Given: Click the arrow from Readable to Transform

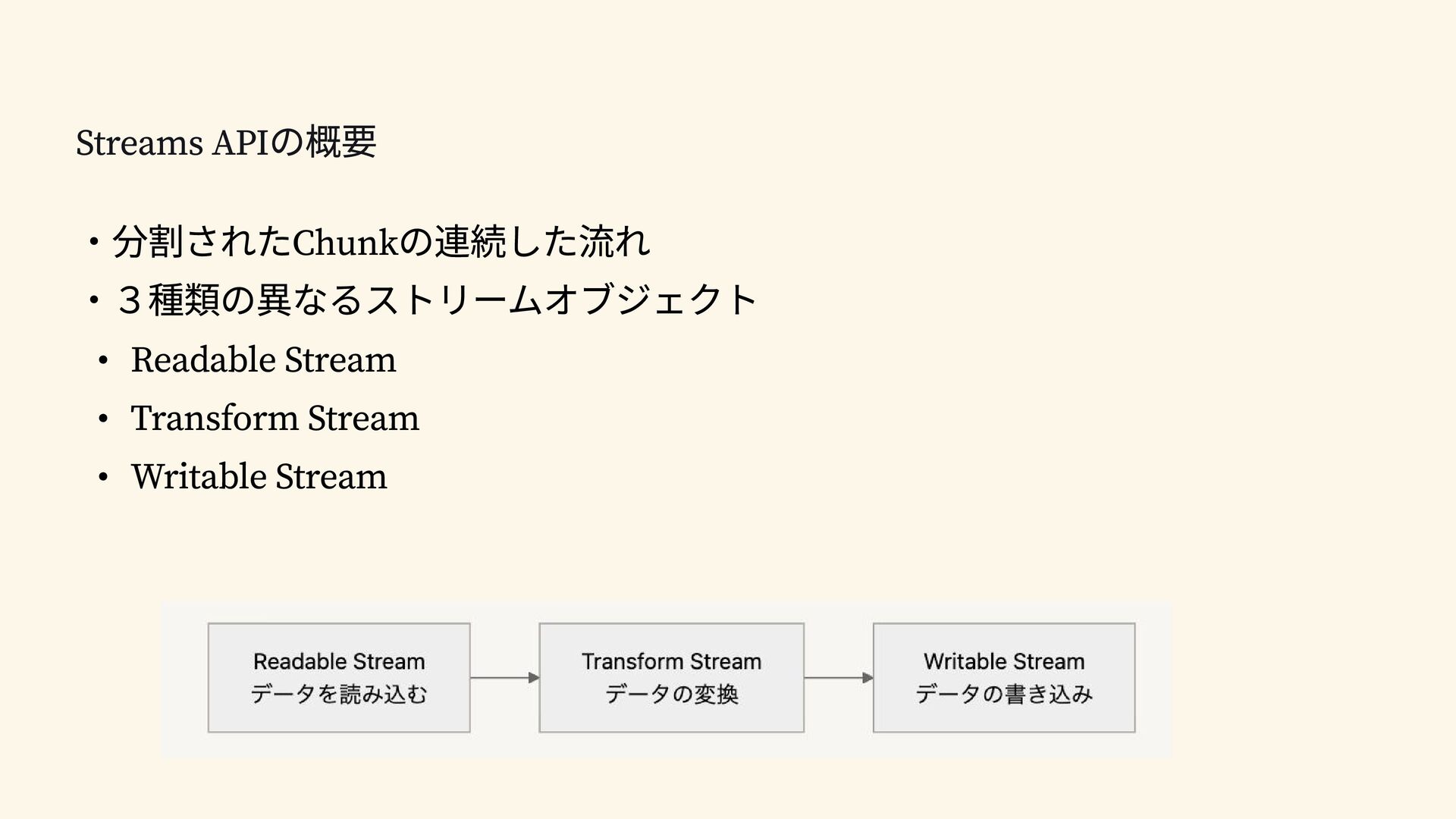Looking at the screenshot, I should [x=505, y=678].
